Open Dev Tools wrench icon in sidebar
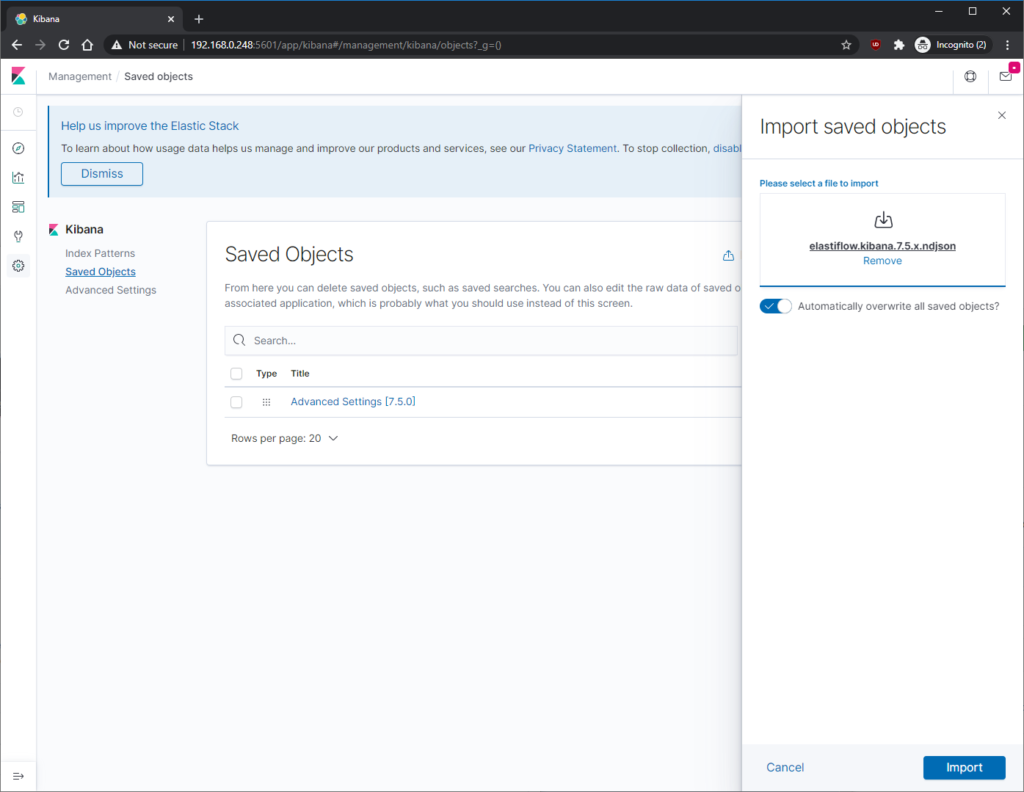 18,236
